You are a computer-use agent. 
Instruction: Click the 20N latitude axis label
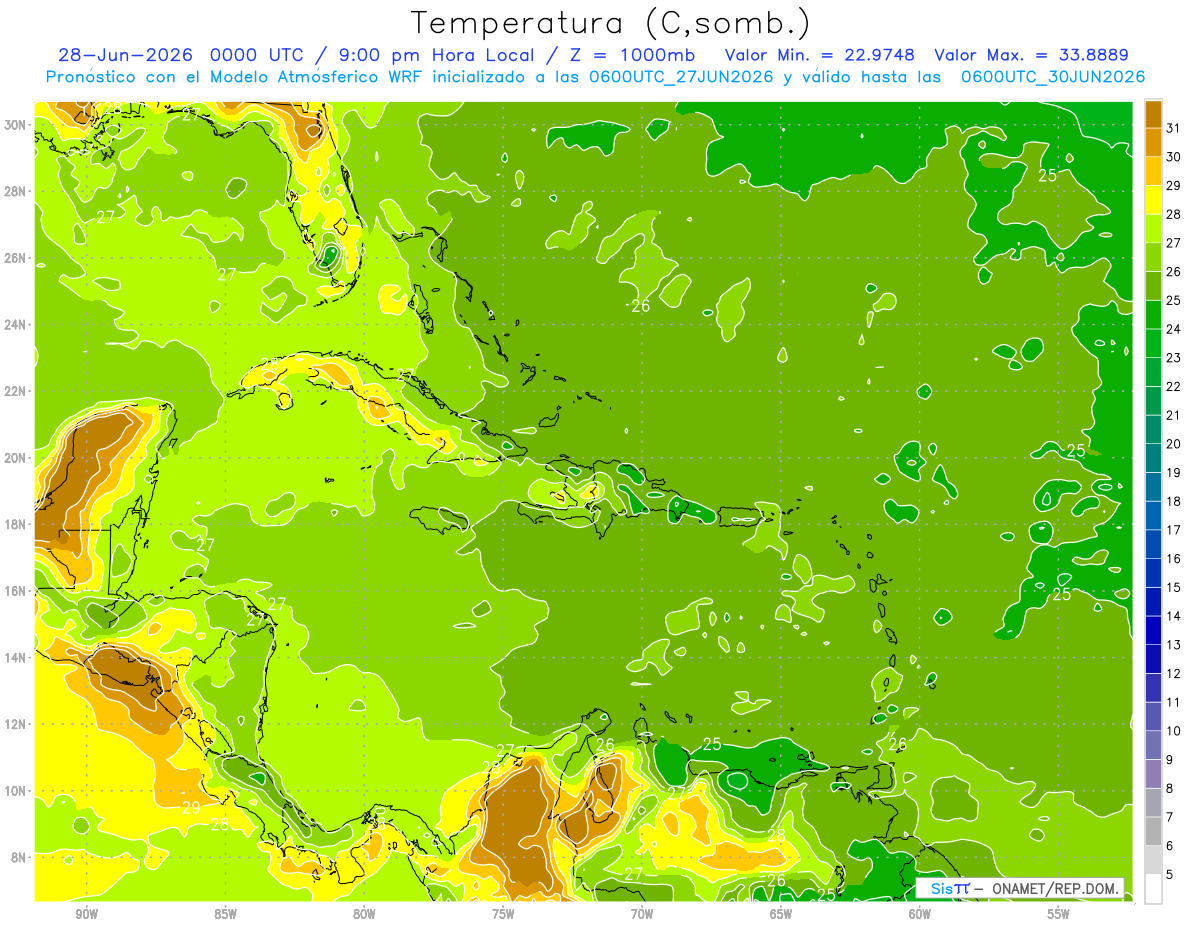17,458
